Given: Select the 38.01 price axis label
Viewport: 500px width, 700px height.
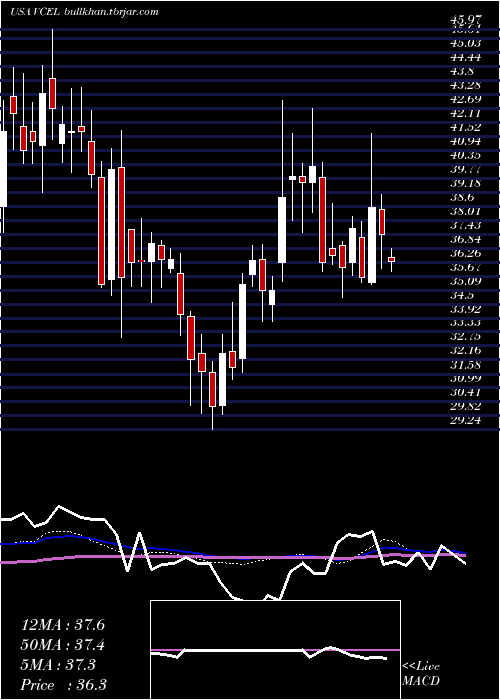Looking at the screenshot, I should 466,212.
